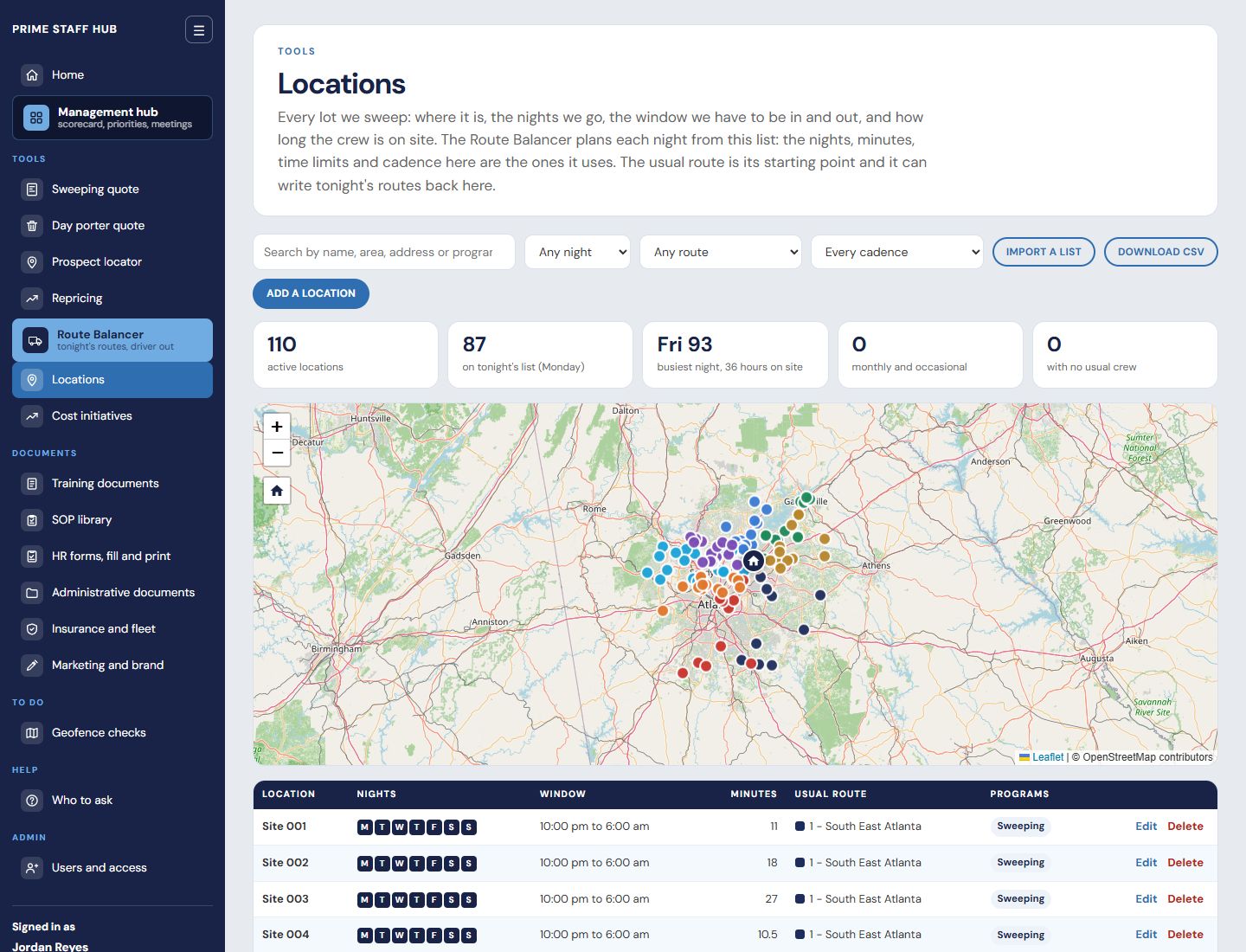Click the Cost initiatives chart icon
The height and width of the screenshot is (952, 1246).
[x=32, y=416]
